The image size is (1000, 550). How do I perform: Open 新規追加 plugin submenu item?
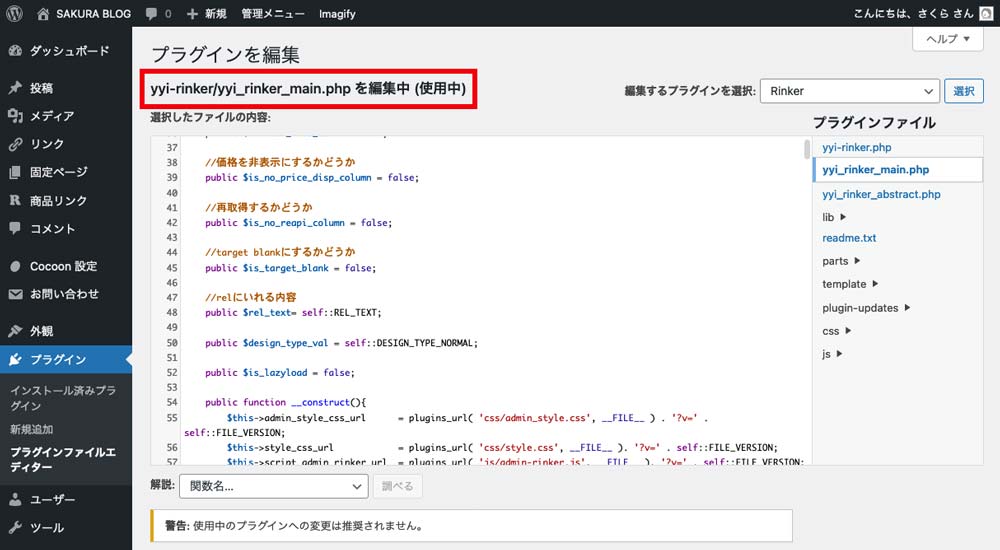click(x=31, y=429)
